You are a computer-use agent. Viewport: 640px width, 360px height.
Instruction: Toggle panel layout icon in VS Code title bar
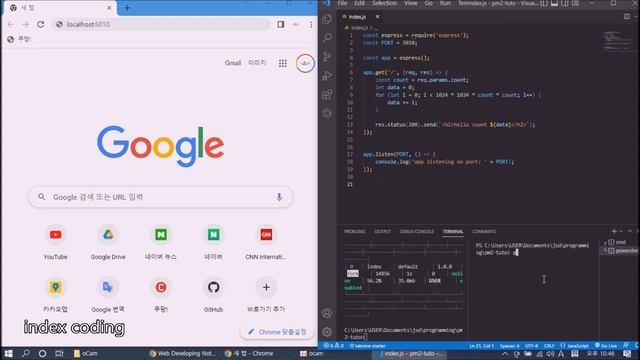[554, 3]
